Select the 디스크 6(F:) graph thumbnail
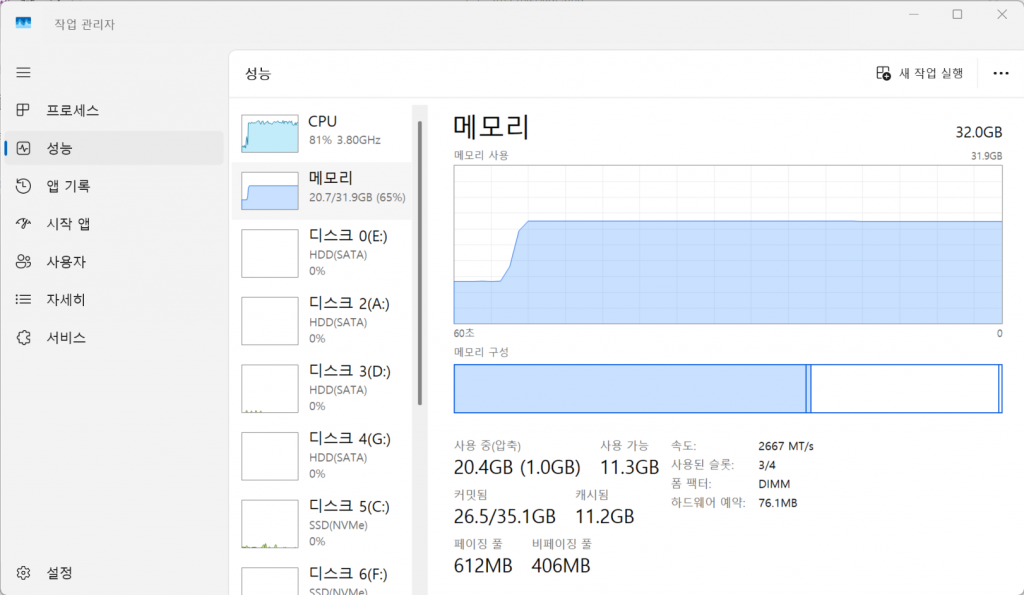 tap(270, 581)
